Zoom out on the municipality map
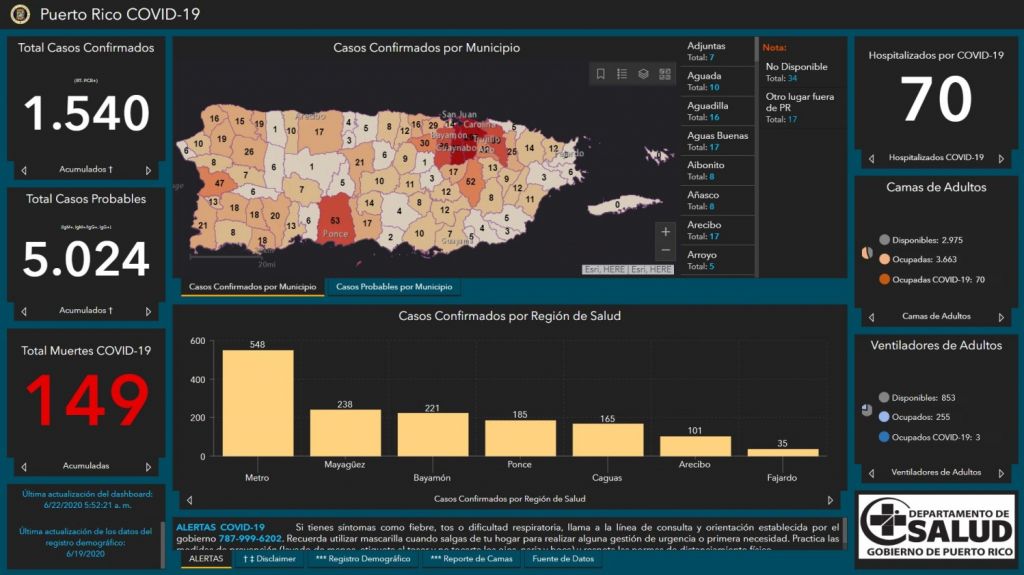Screen dimensions: 1024x575 666,250
